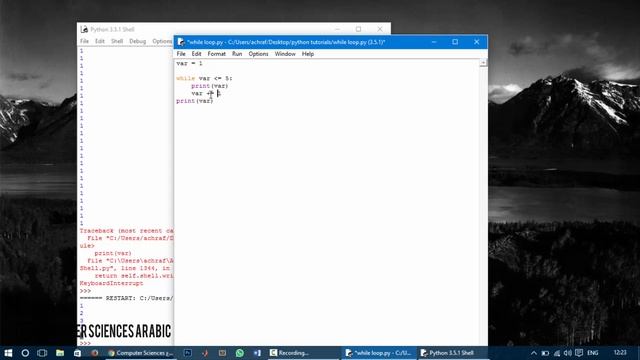Switch to Computer Sciences Chrome window
Screen dimensions: 640x360
140,353
